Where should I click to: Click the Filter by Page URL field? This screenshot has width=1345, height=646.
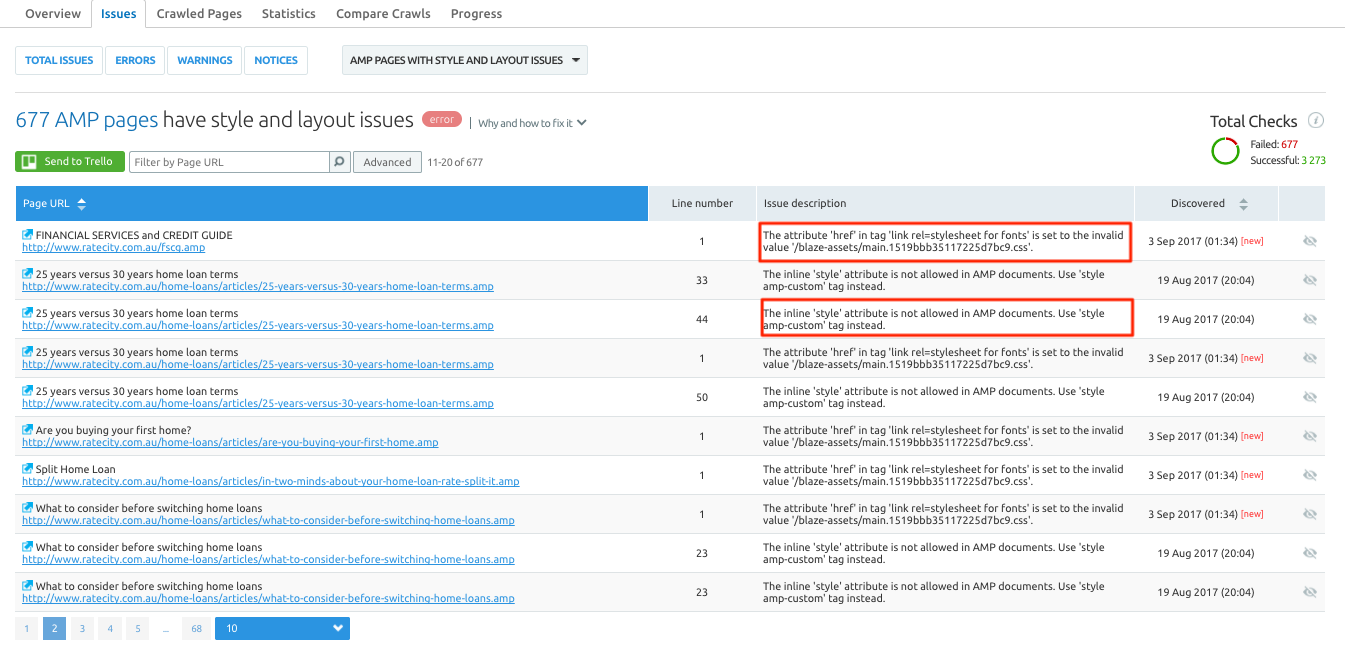(x=229, y=162)
